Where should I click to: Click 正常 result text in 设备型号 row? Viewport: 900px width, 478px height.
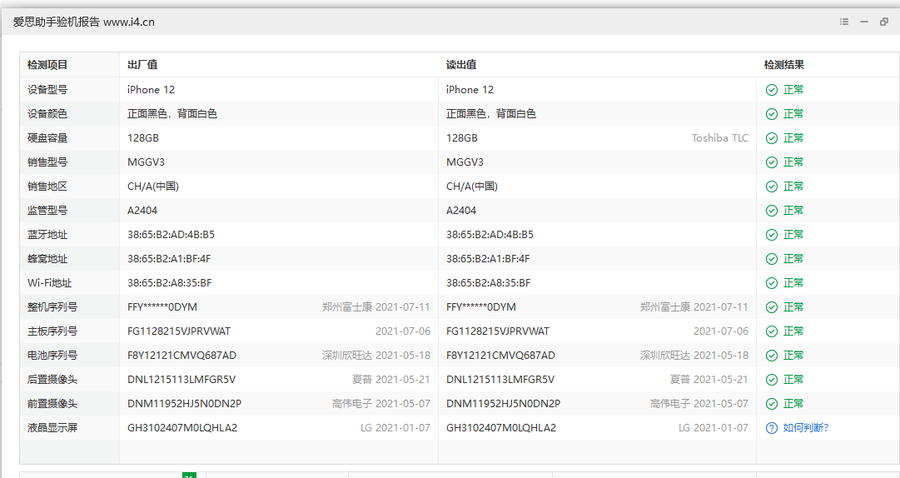pos(793,90)
